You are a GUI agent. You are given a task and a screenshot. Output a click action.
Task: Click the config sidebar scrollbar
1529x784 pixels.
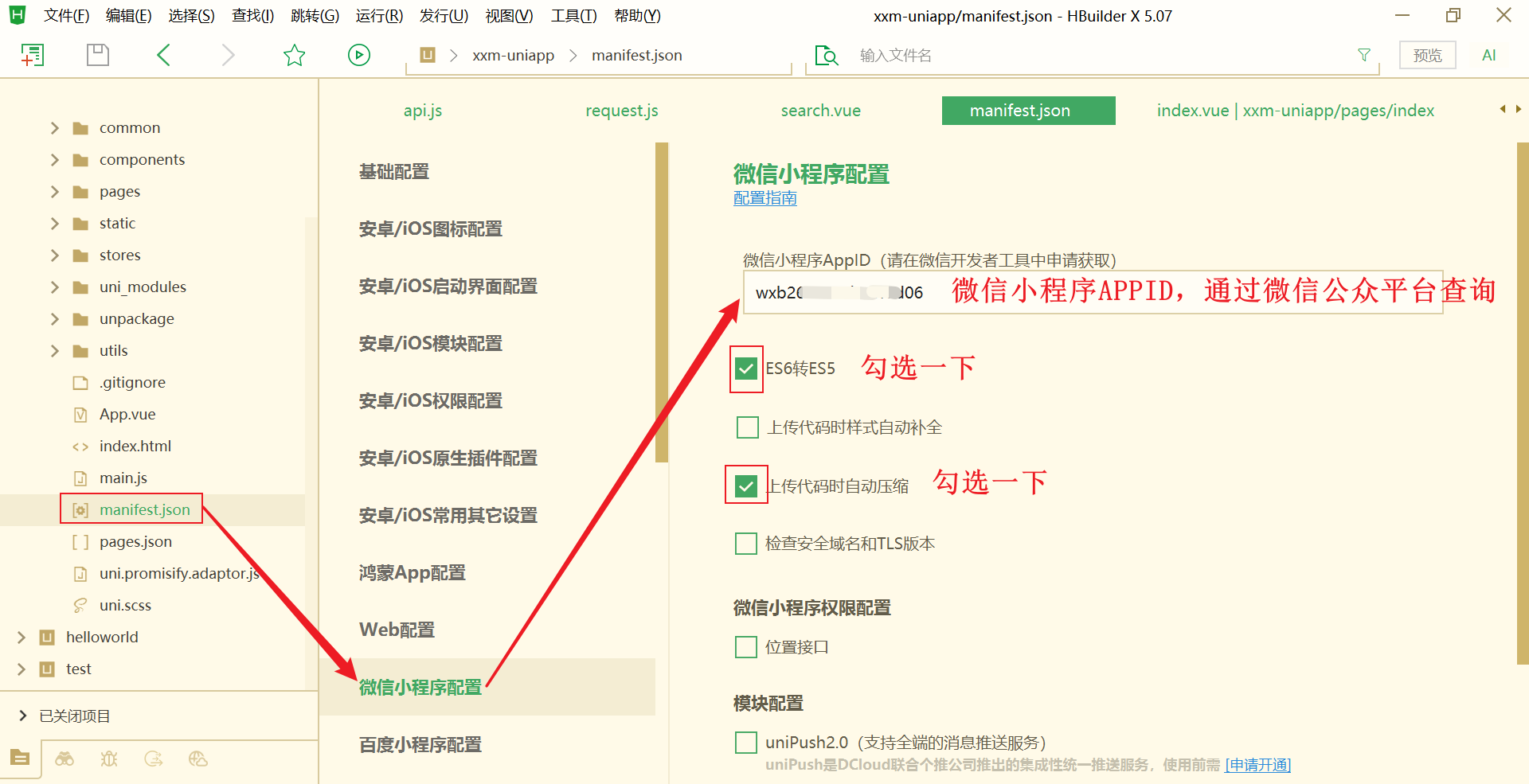(662, 302)
